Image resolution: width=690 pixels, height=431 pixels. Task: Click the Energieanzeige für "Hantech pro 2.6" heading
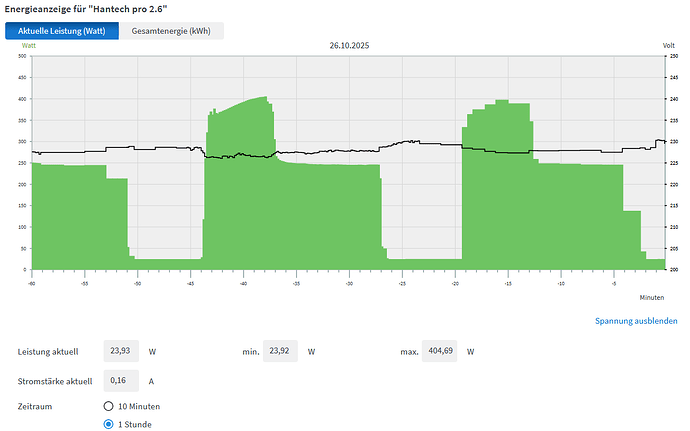point(91,9)
